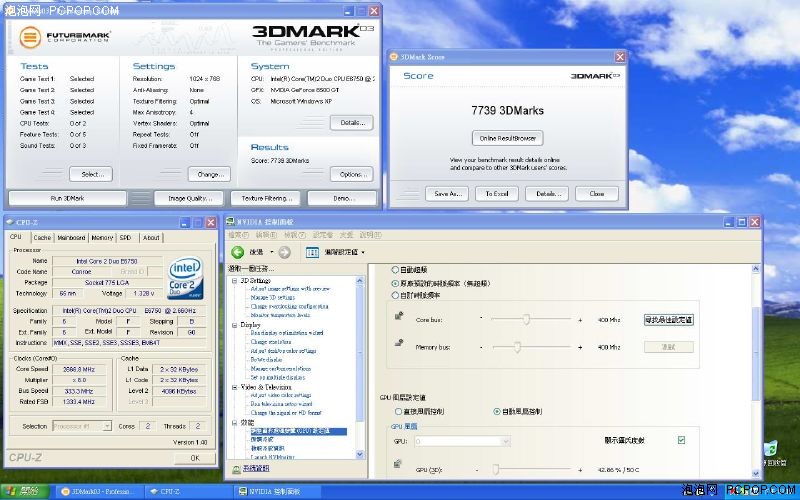The width and height of the screenshot is (800, 500).
Task: Click the find optimal settings button beside Core bus
Action: point(668,320)
